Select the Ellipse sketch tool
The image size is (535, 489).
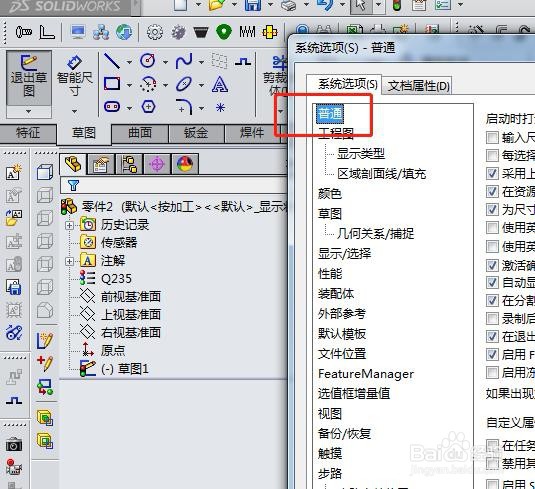[184, 84]
